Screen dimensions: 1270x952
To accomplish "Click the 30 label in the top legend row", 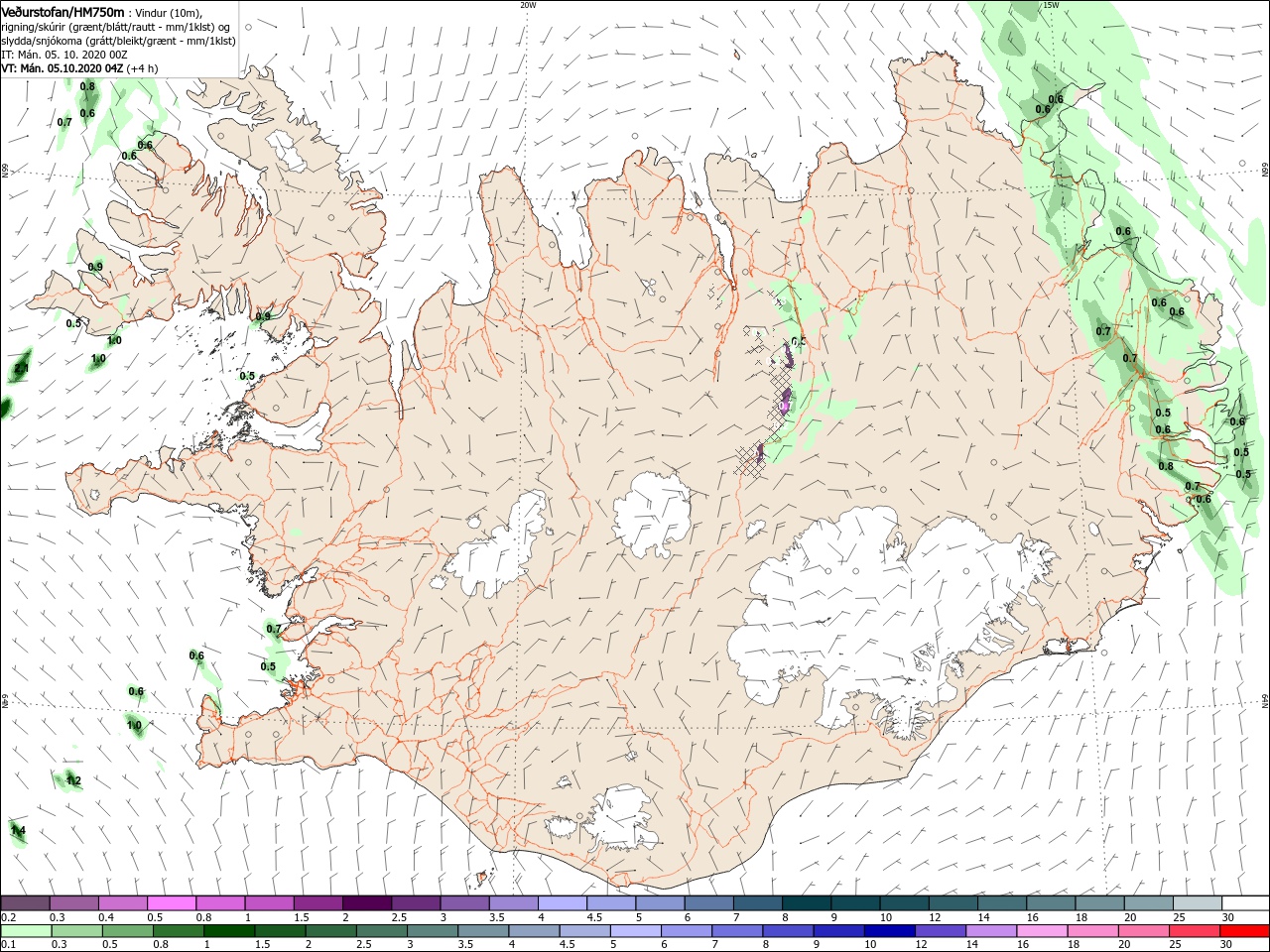I will (x=1227, y=917).
